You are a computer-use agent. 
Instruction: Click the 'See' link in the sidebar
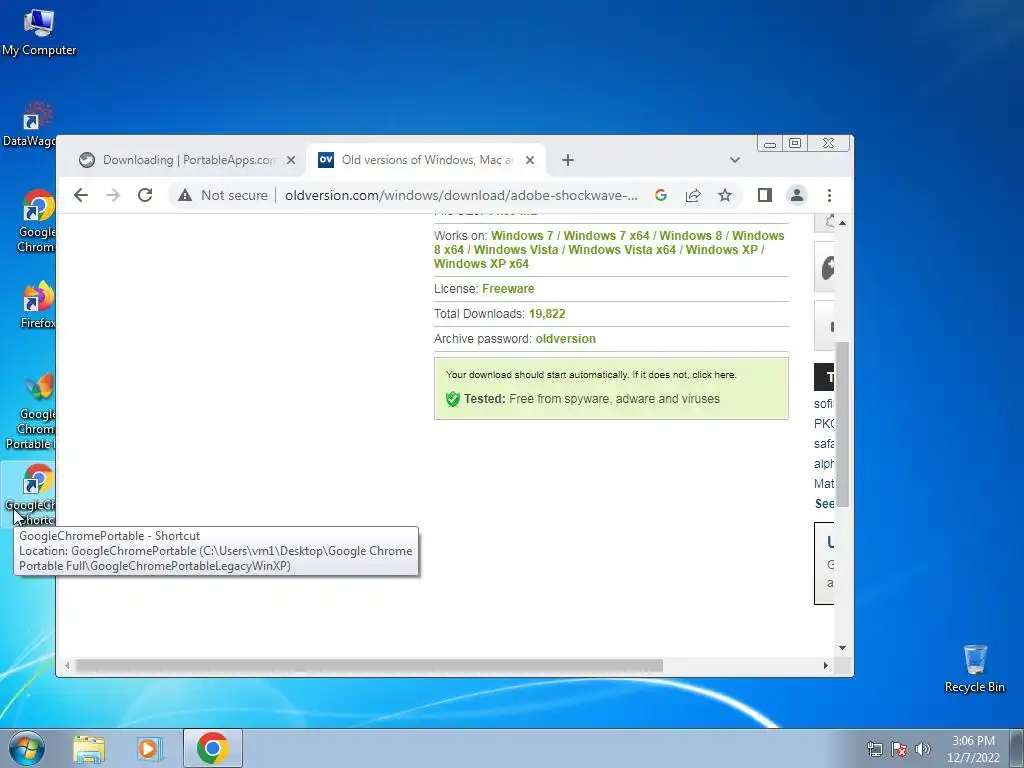pos(824,504)
